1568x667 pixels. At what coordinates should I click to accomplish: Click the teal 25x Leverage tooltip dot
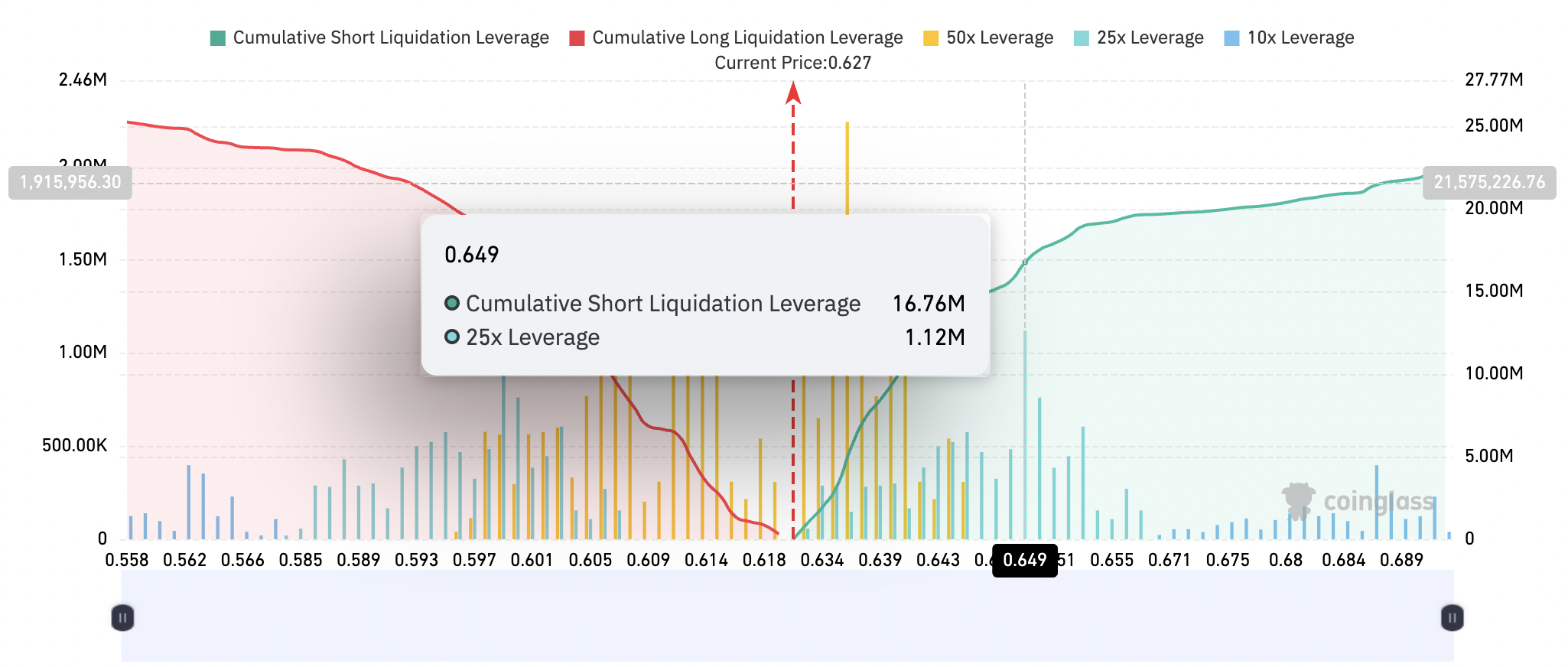pos(452,337)
